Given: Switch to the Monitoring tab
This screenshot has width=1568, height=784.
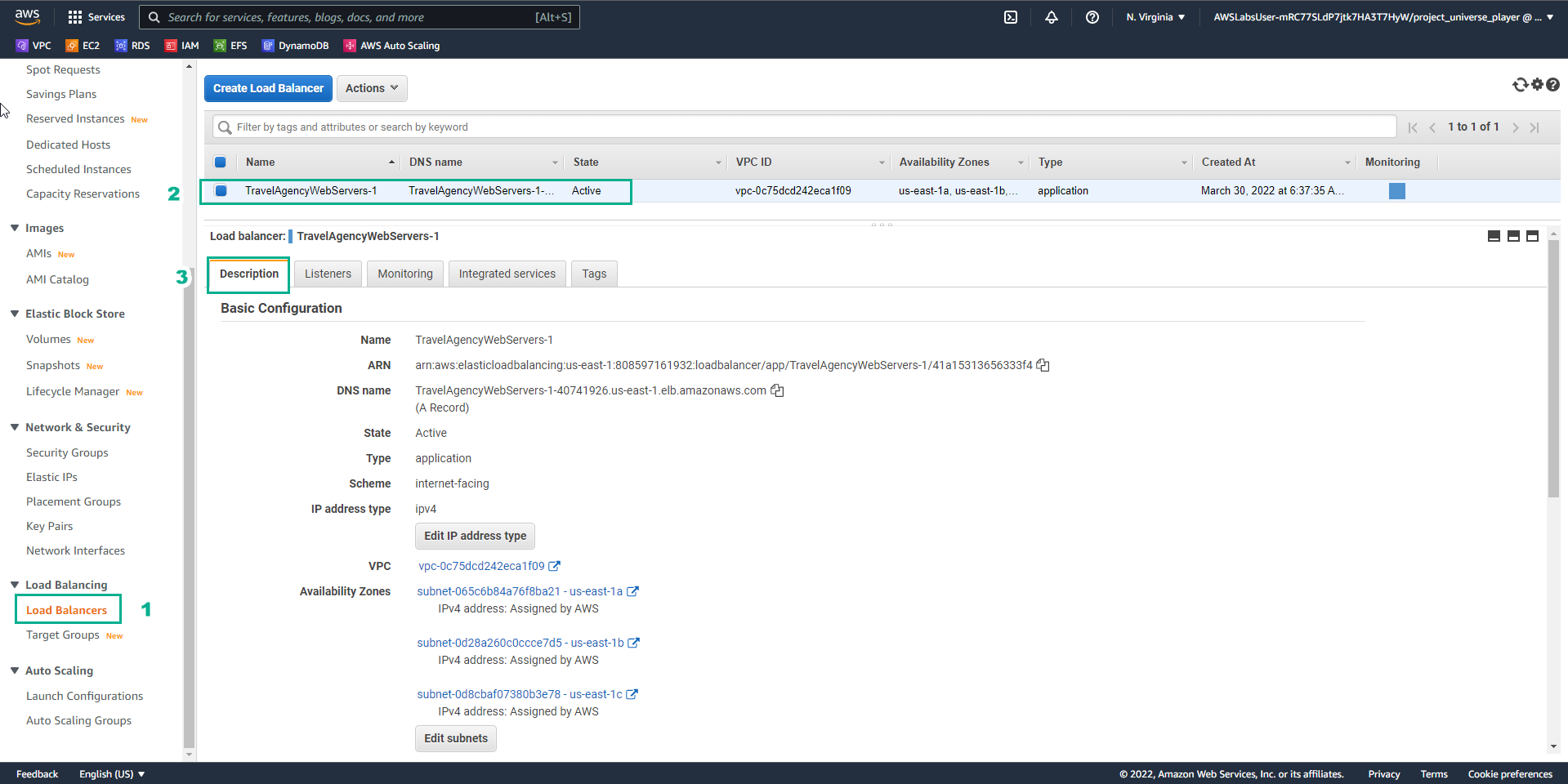Looking at the screenshot, I should pos(405,274).
